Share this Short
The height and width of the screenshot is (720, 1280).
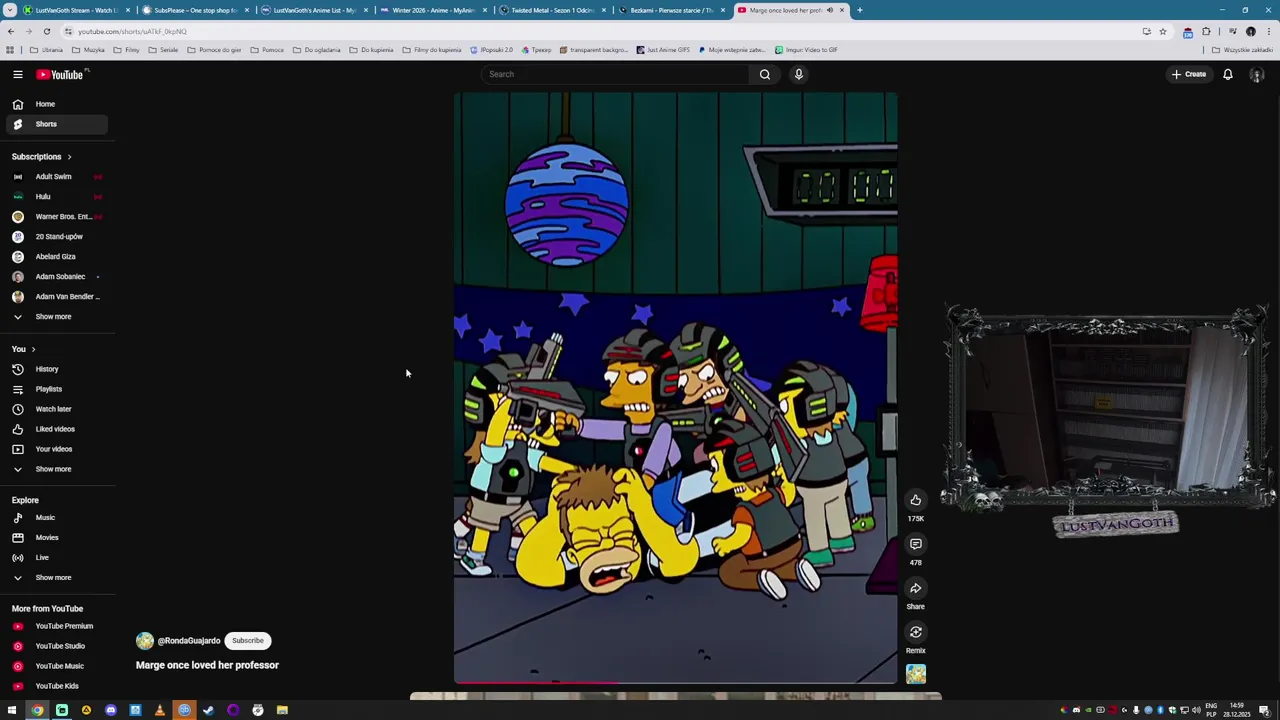[x=915, y=588]
